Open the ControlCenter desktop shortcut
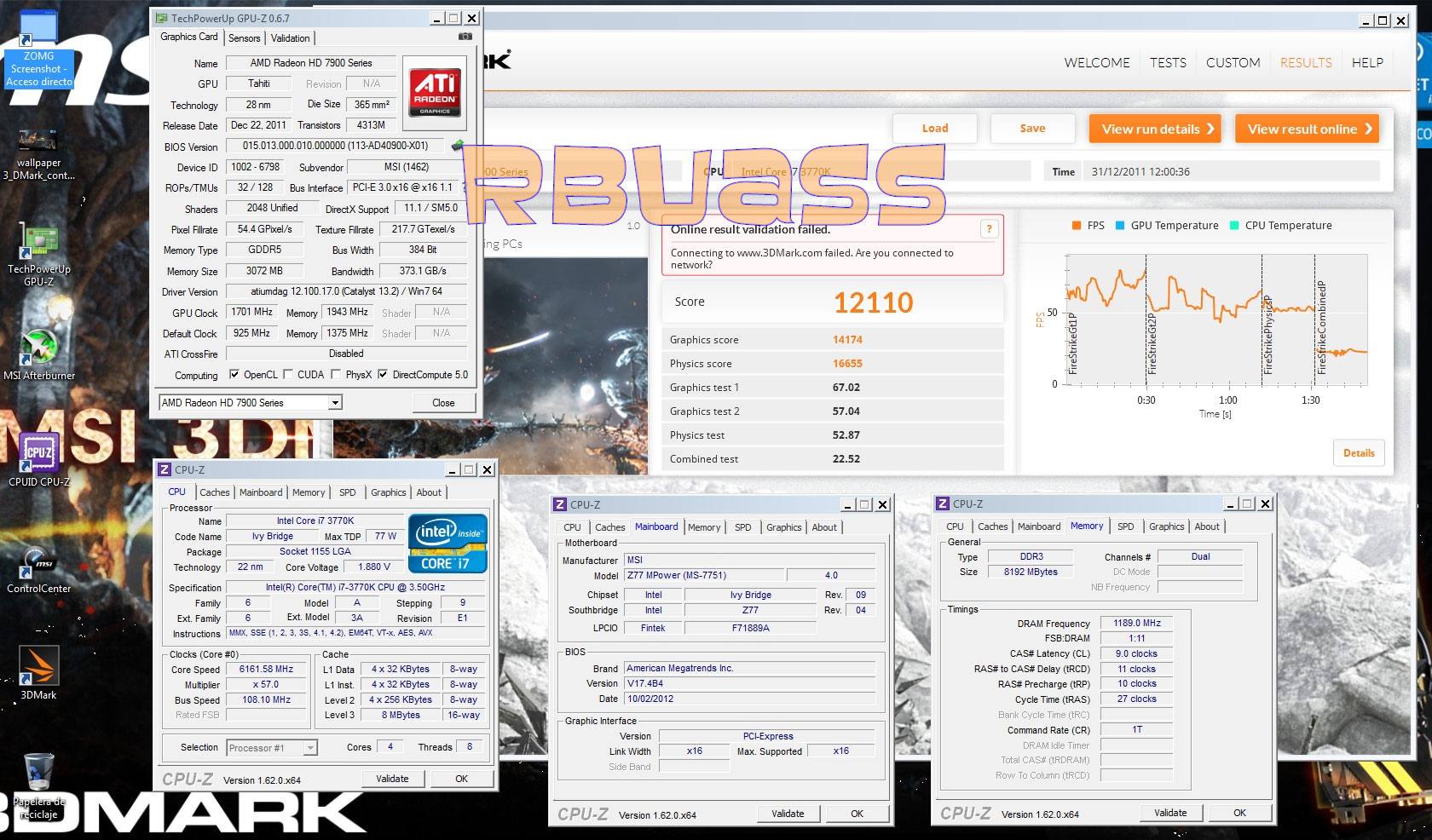The width and height of the screenshot is (1432, 840). coord(38,569)
